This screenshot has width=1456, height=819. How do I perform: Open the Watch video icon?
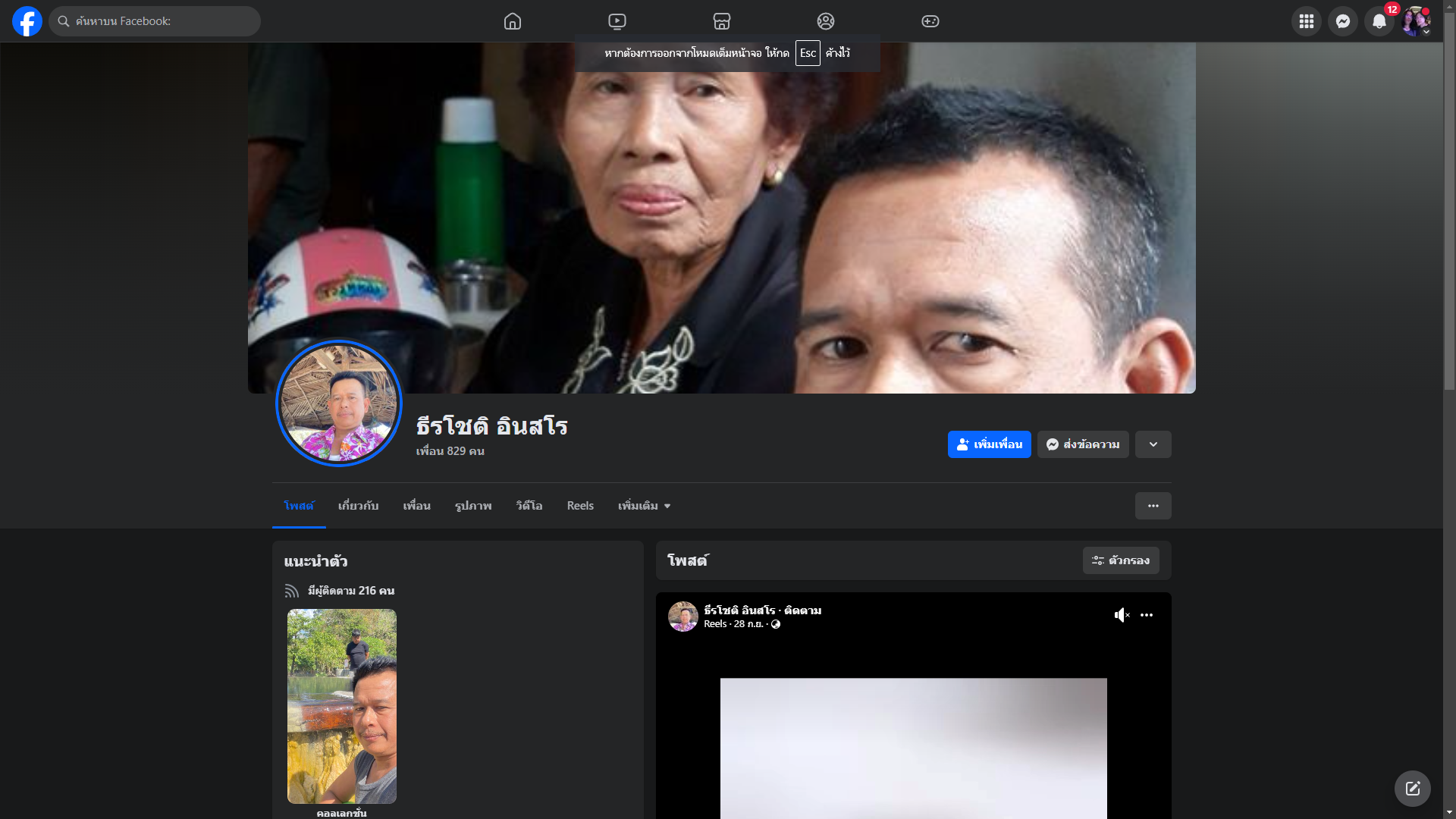point(617,21)
